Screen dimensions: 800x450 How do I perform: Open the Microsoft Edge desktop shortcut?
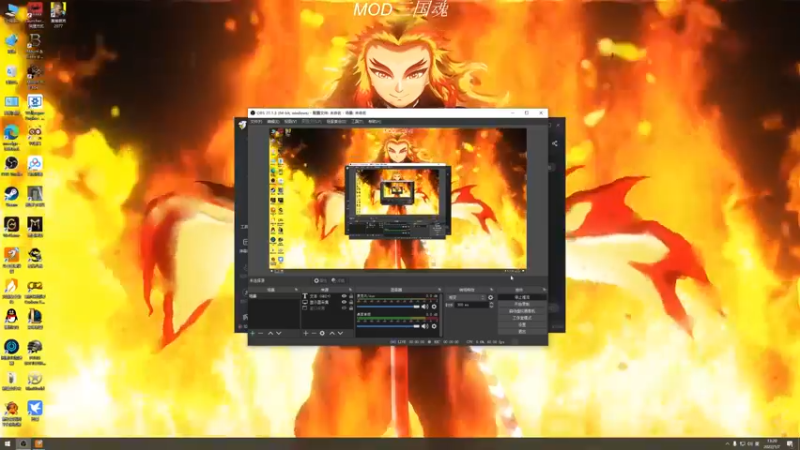pos(11,137)
